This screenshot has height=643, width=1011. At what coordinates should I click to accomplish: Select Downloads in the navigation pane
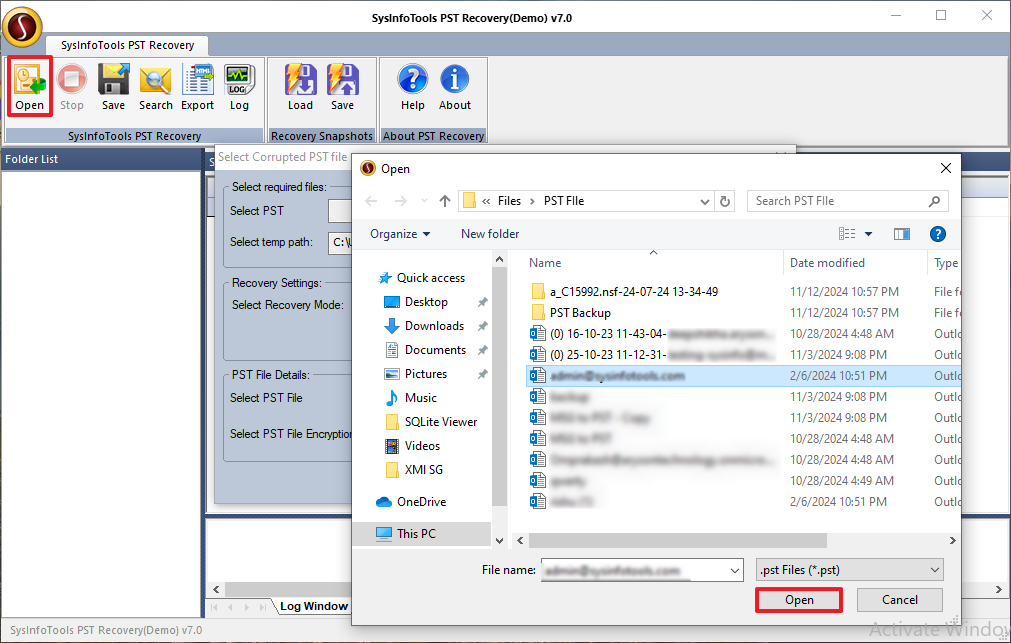click(x=434, y=326)
